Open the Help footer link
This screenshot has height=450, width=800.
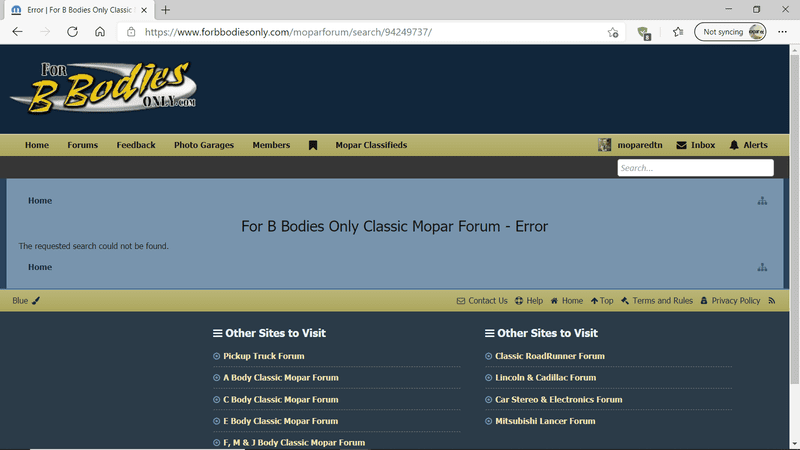click(x=534, y=301)
